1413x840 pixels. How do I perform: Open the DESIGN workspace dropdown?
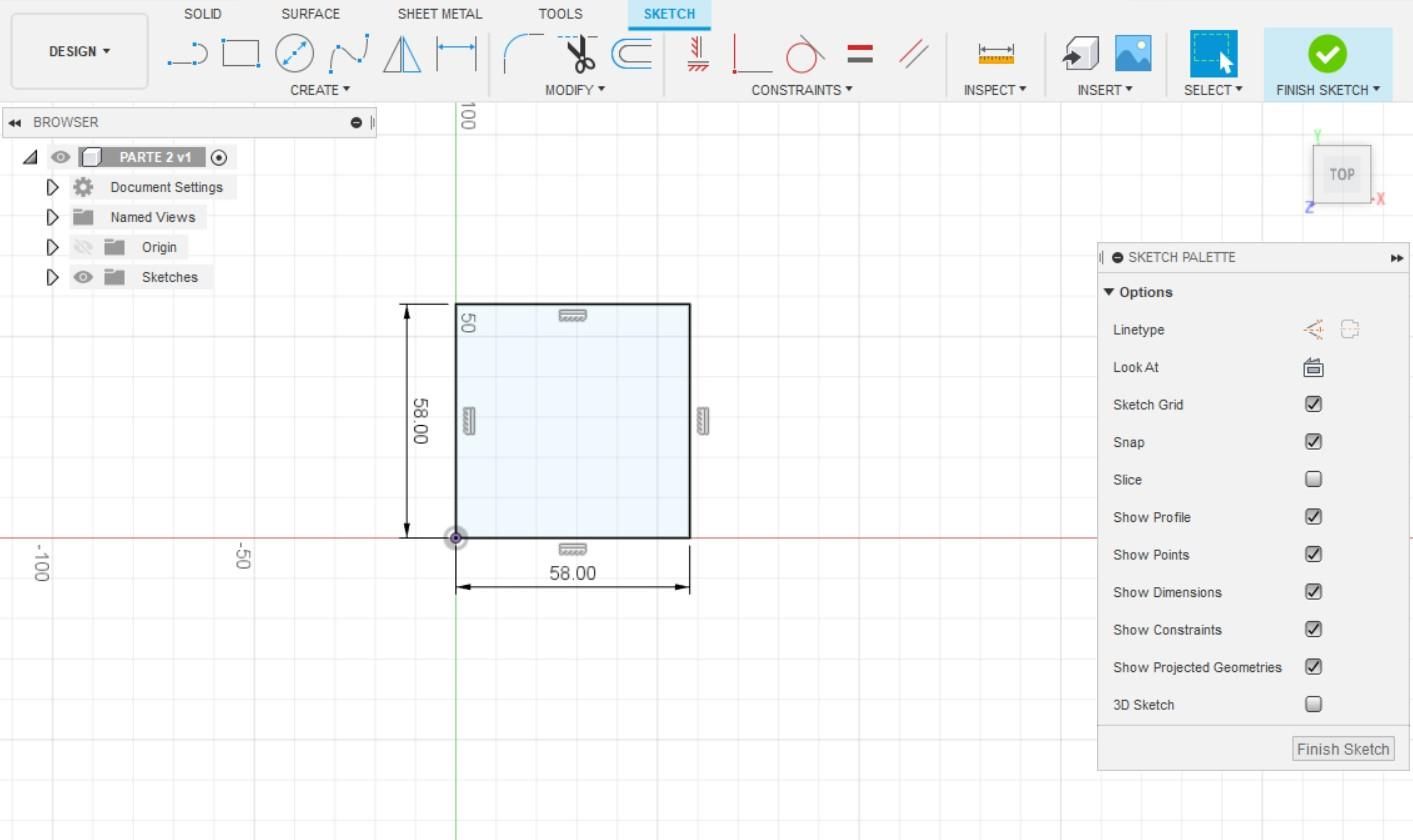80,51
